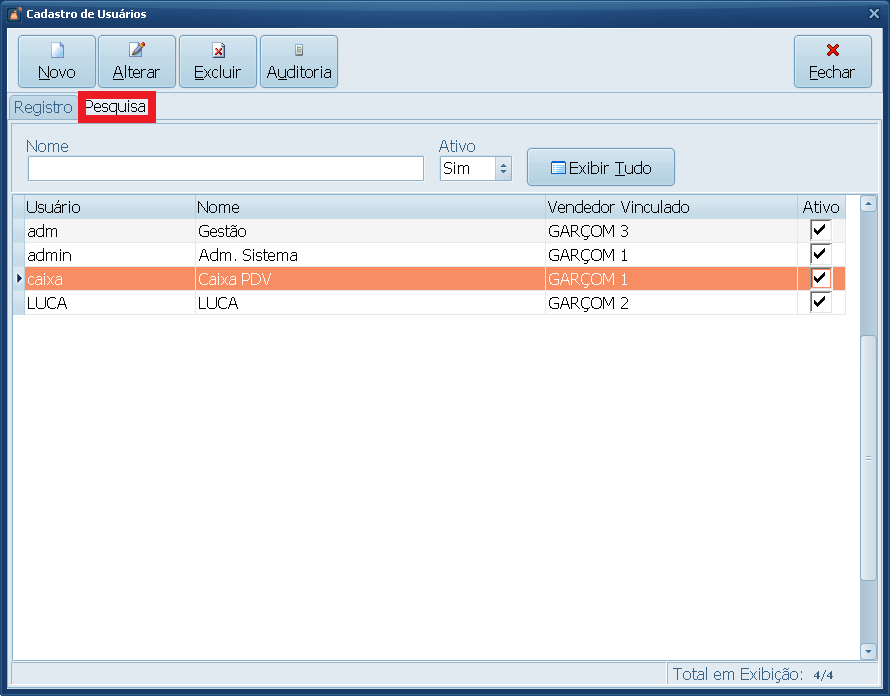Screen dimensions: 890x696
Task: Open the Ativo Sim dropdown
Action: coord(503,169)
